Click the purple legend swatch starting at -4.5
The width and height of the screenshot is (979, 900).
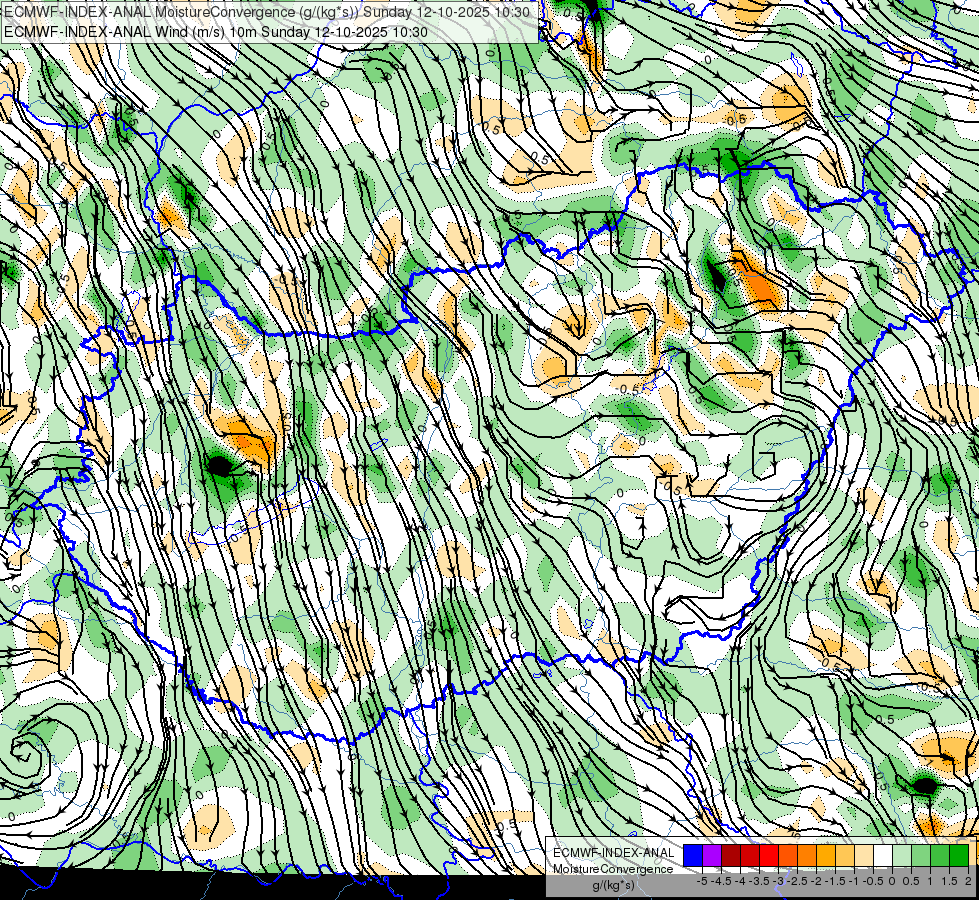click(712, 856)
